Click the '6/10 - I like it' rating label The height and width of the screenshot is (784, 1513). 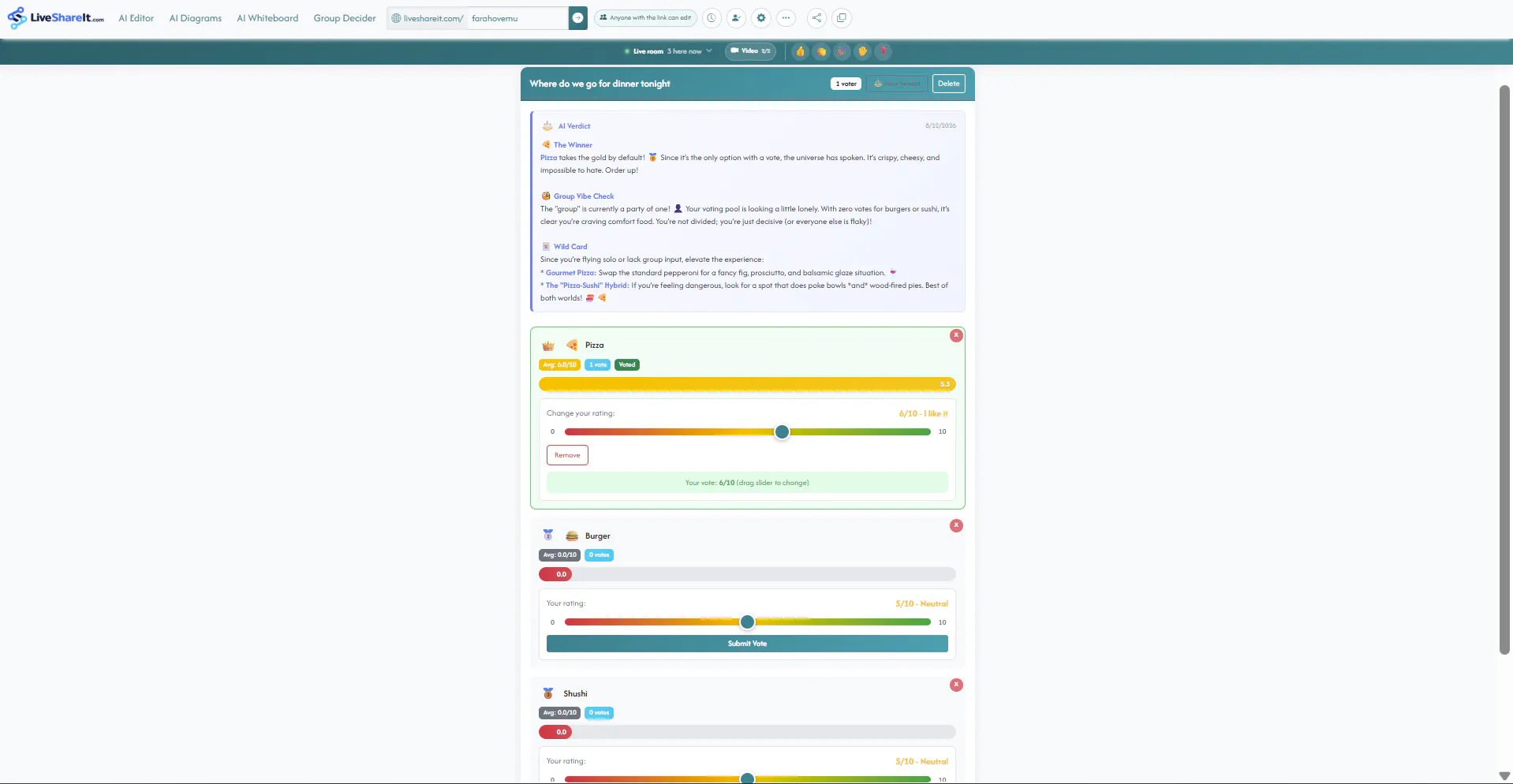coord(924,413)
